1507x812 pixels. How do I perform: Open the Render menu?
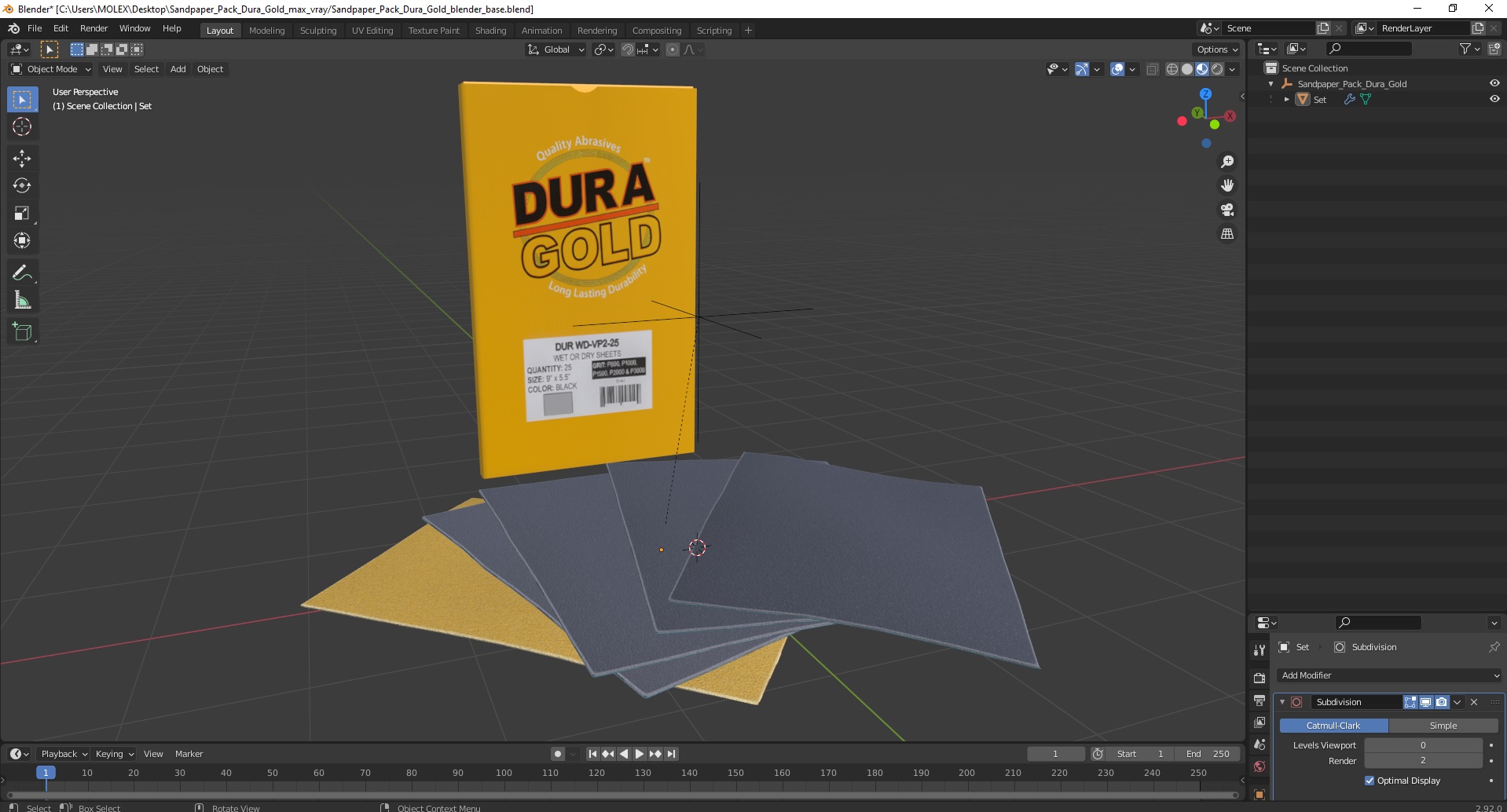[93, 28]
